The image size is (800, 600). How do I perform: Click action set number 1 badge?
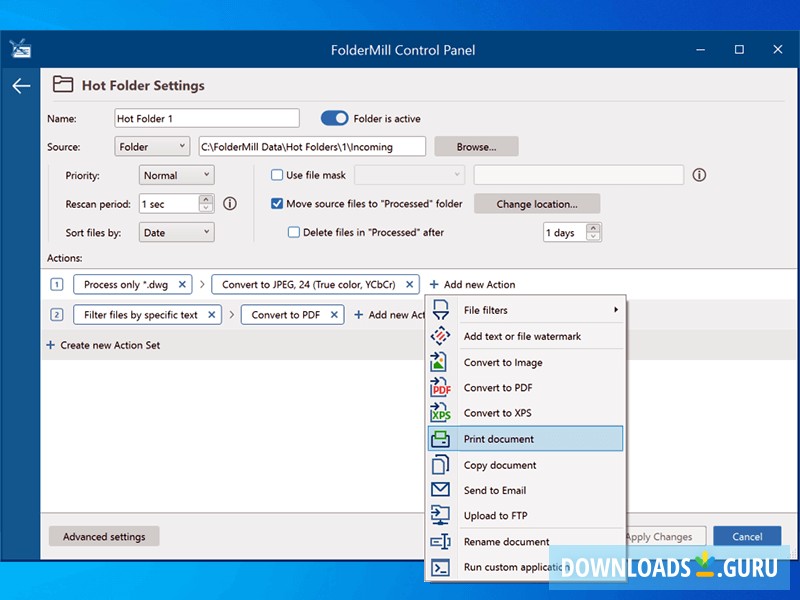tap(57, 284)
